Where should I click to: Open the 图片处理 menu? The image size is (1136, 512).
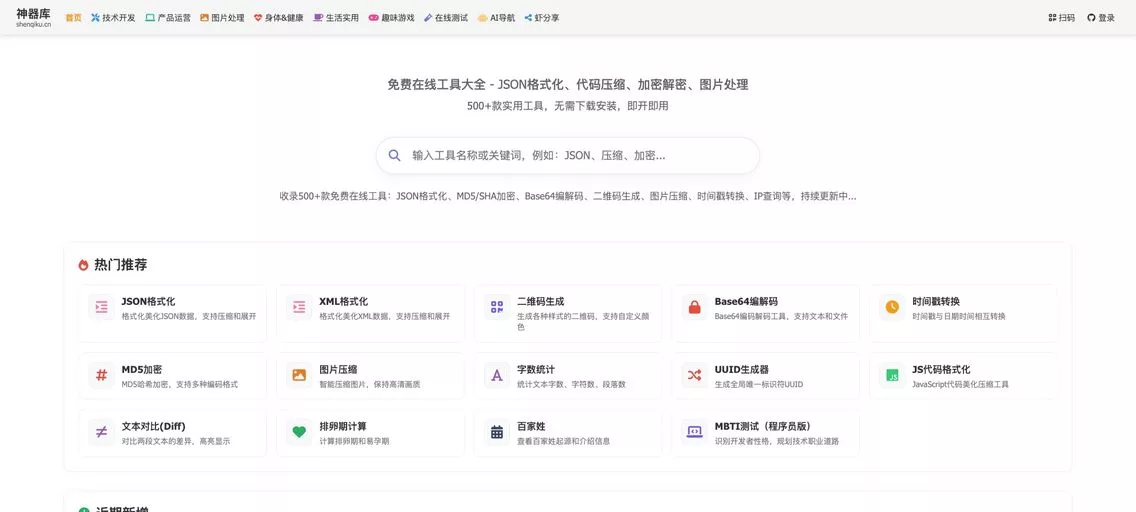pos(222,18)
